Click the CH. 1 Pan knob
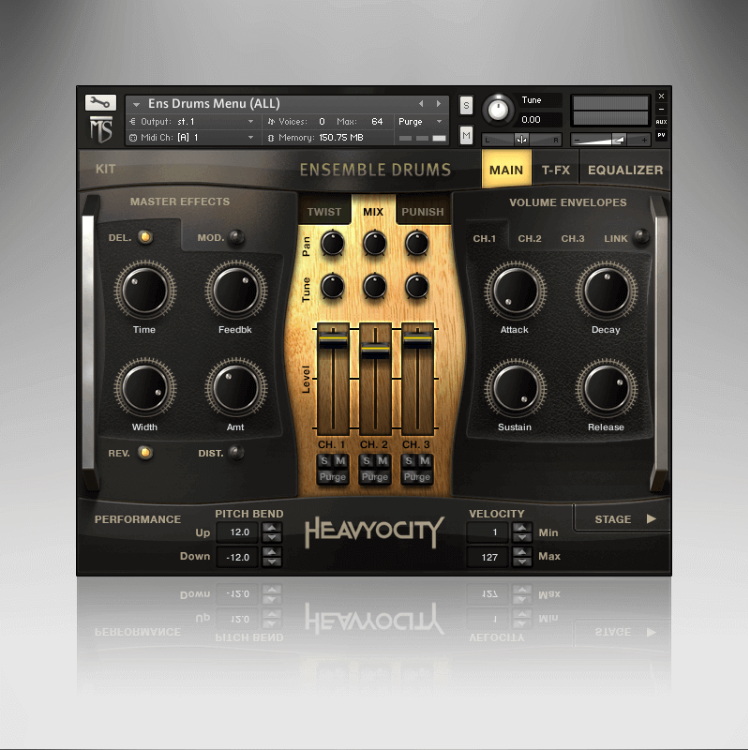The width and height of the screenshot is (748, 750). 332,243
